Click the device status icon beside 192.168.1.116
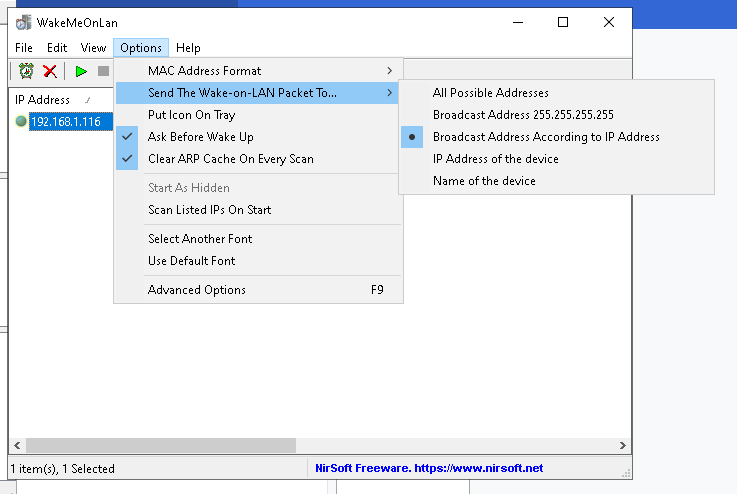The image size is (737, 494). click(x=21, y=121)
